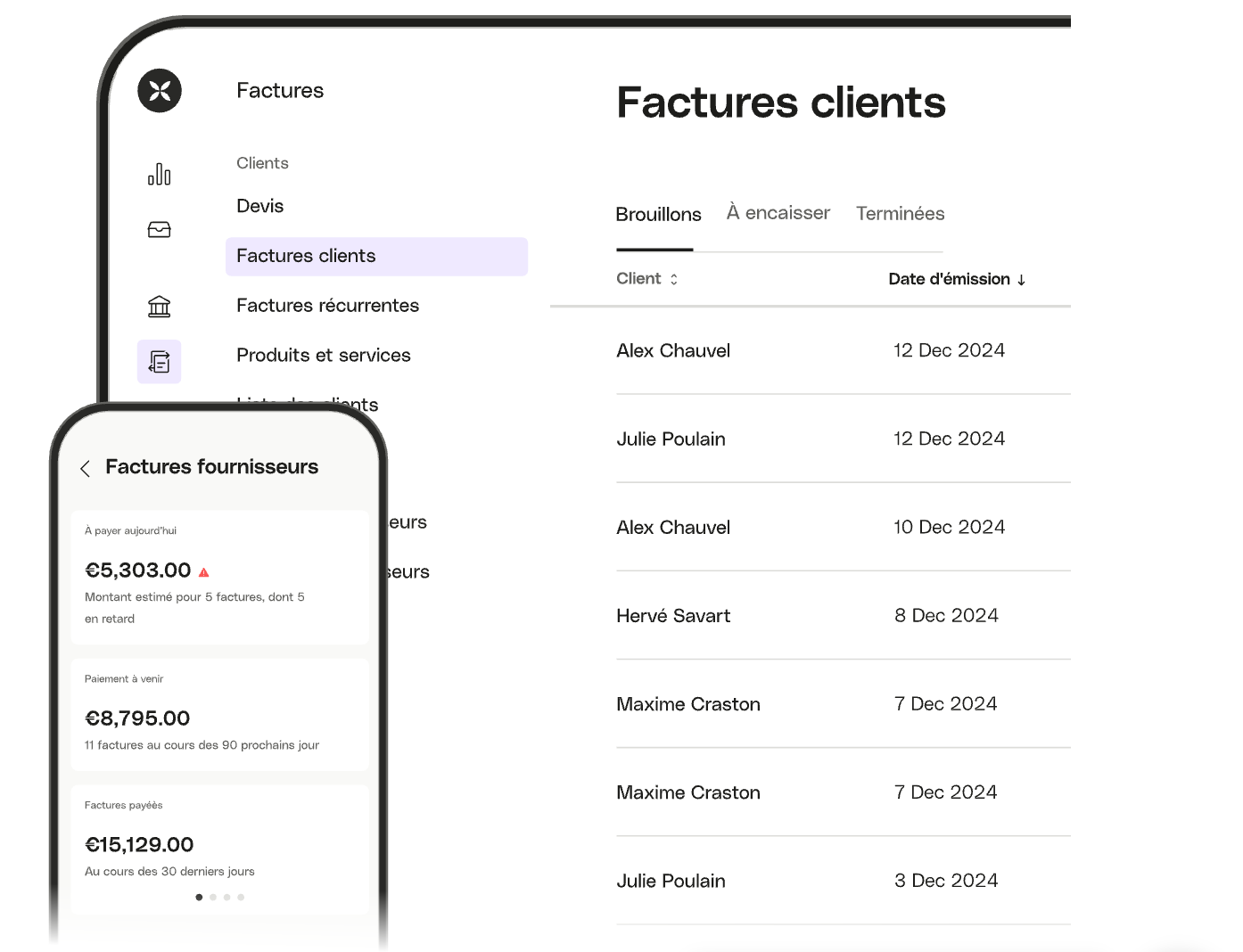This screenshot has height=952, width=1243.
Task: Open Factures récurrentes menu item
Action: point(327,306)
